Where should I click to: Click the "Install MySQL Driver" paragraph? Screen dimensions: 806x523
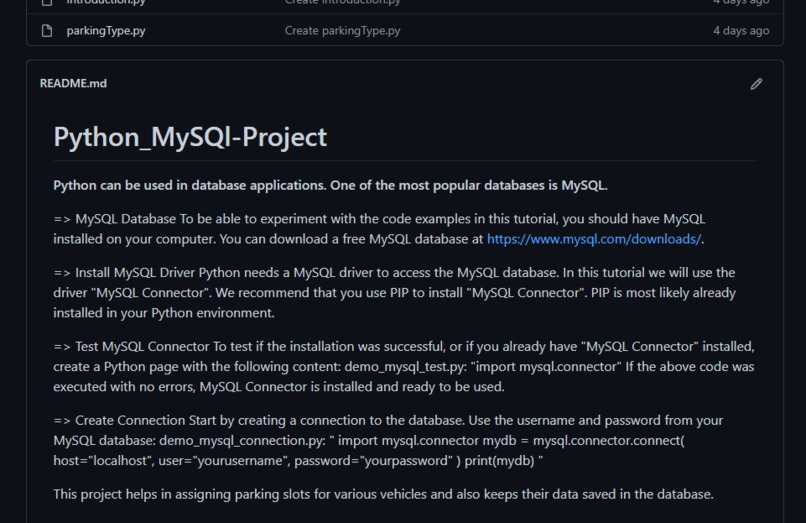click(394, 293)
